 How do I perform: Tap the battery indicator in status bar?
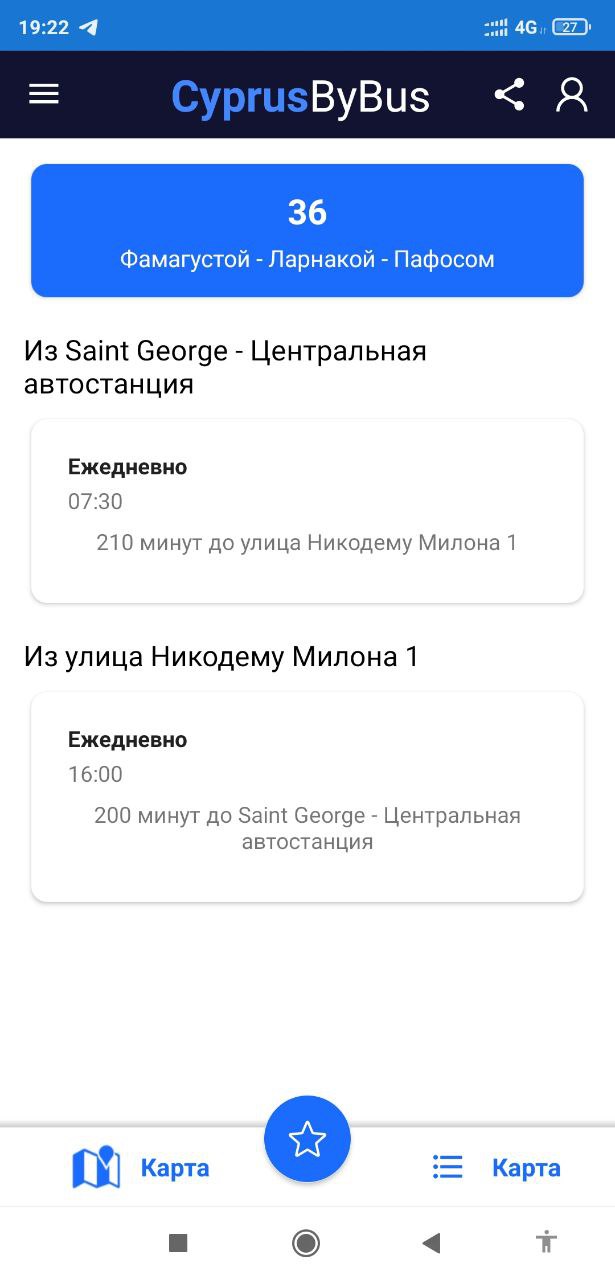tap(570, 27)
